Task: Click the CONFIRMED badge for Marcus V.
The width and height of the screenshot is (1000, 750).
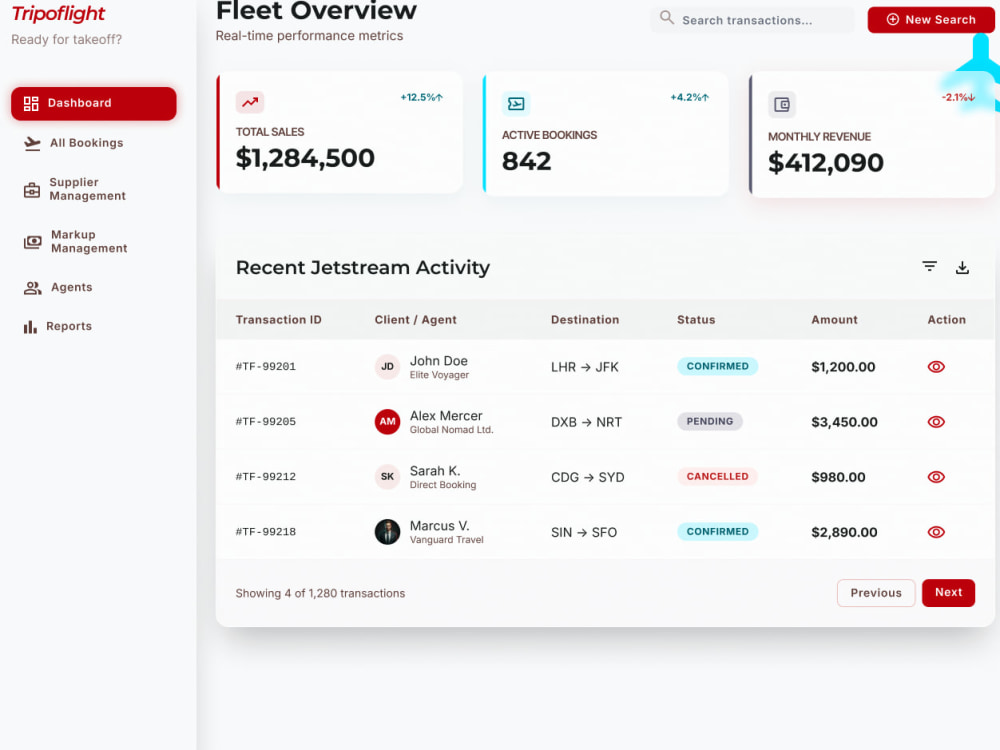Action: [717, 531]
